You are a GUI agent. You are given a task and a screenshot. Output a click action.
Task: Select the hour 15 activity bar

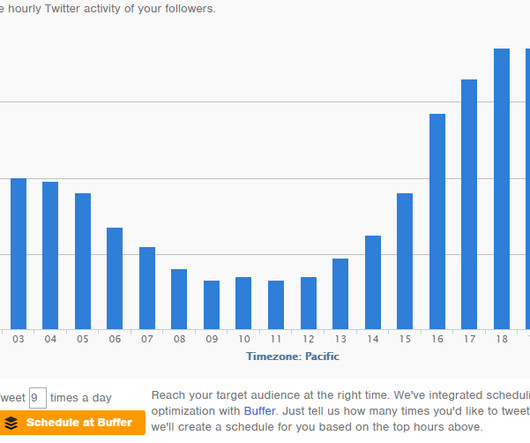405,261
